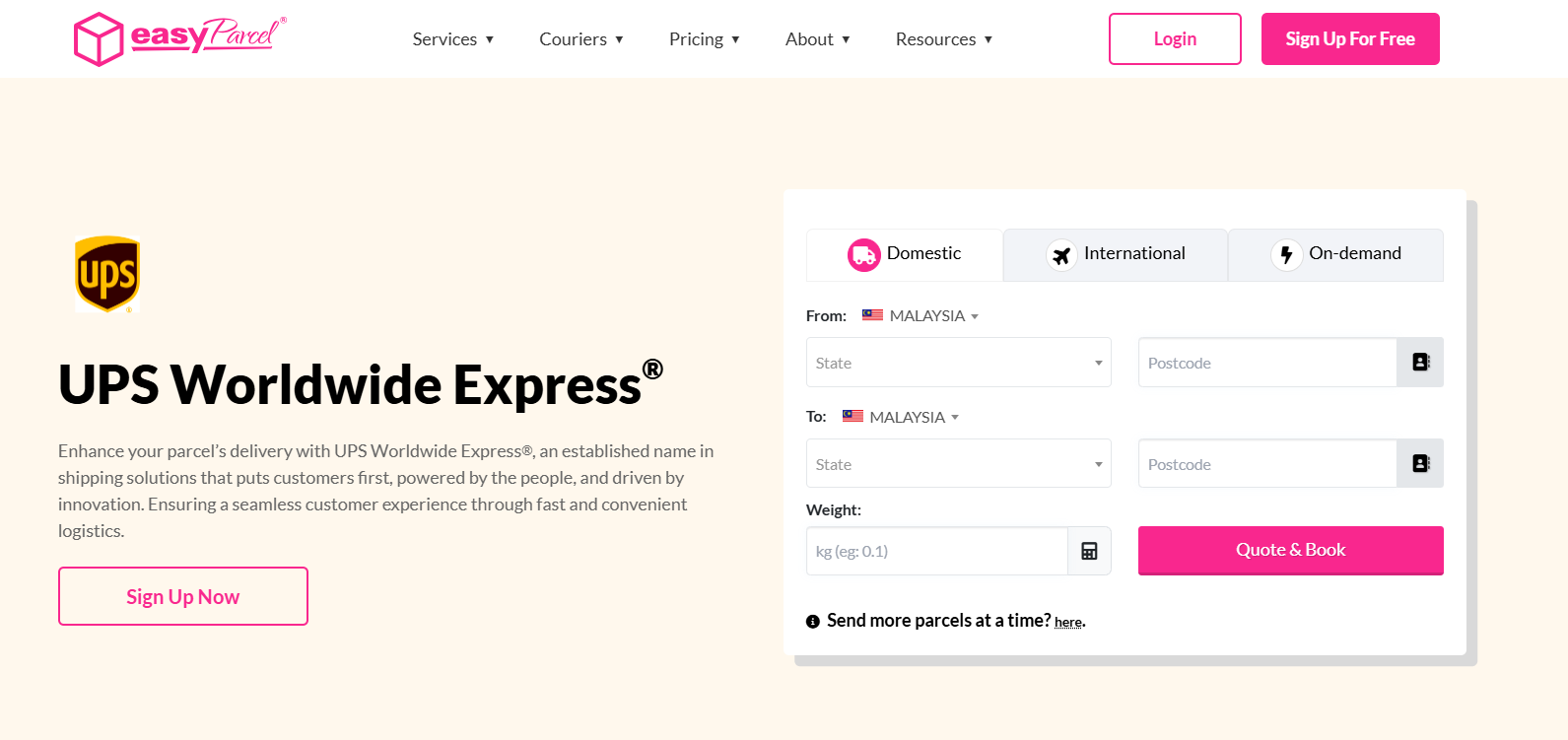Viewport: 1568px width, 740px height.
Task: Click info icon beside Send more parcels
Action: 813,622
